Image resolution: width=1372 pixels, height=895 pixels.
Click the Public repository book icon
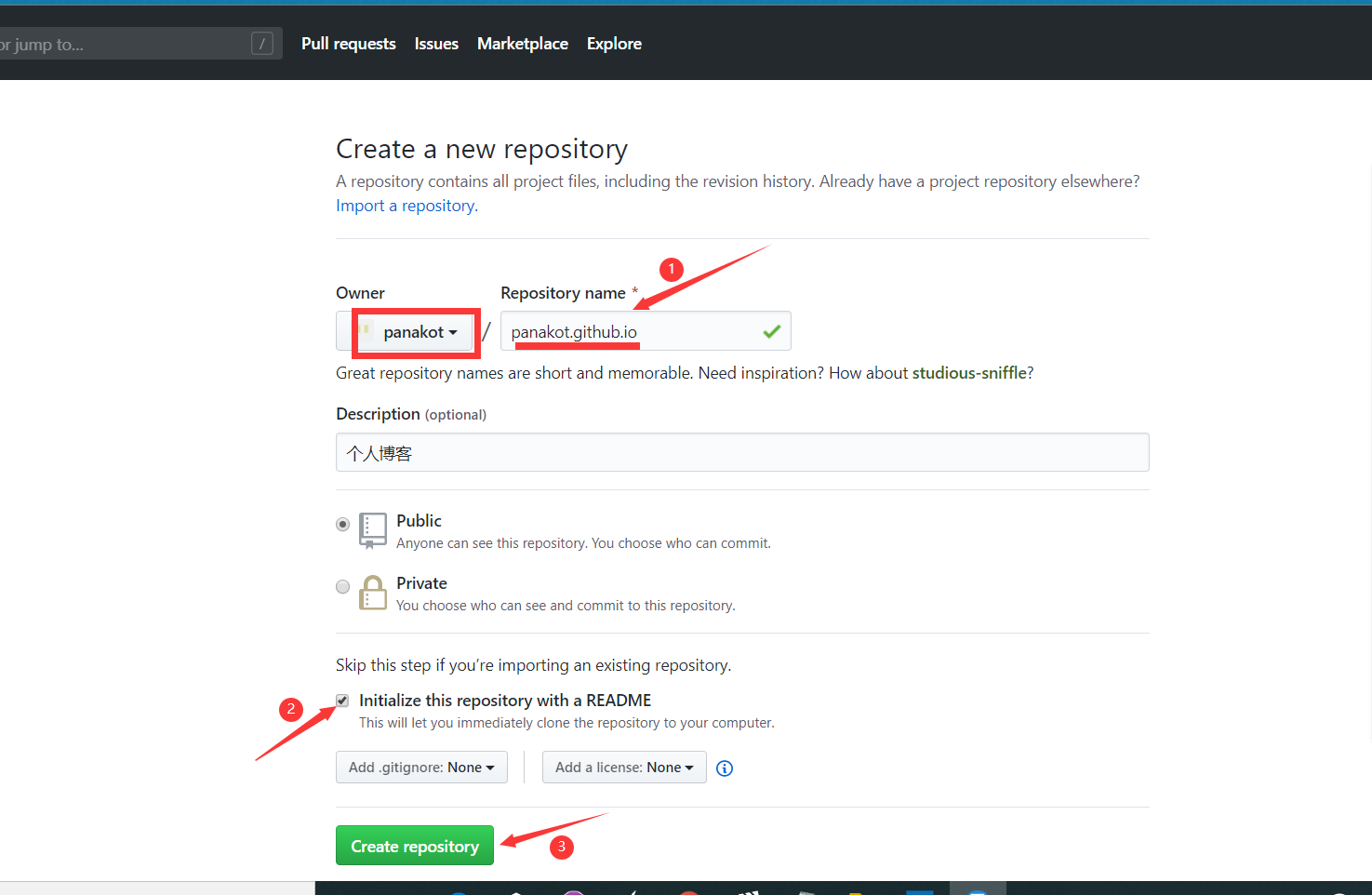(373, 530)
